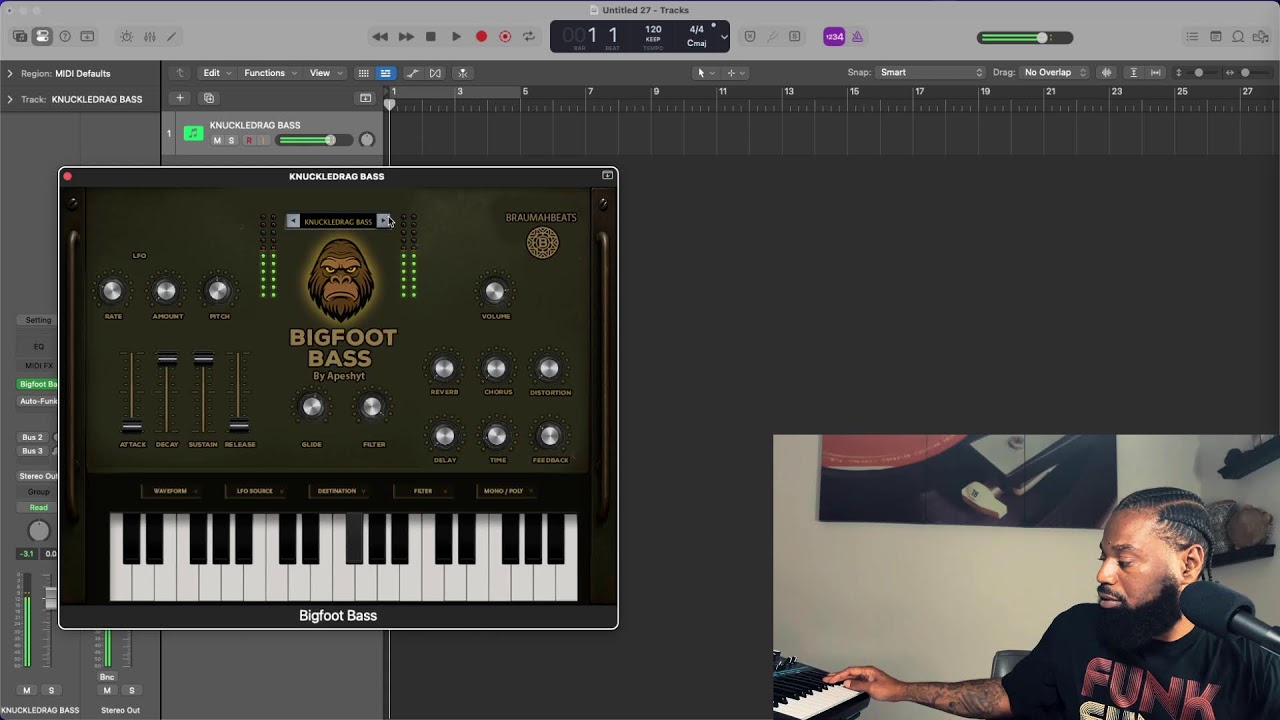Select next preset arrow in Bigfoot Bass
This screenshot has height=720, width=1280.
[382, 221]
